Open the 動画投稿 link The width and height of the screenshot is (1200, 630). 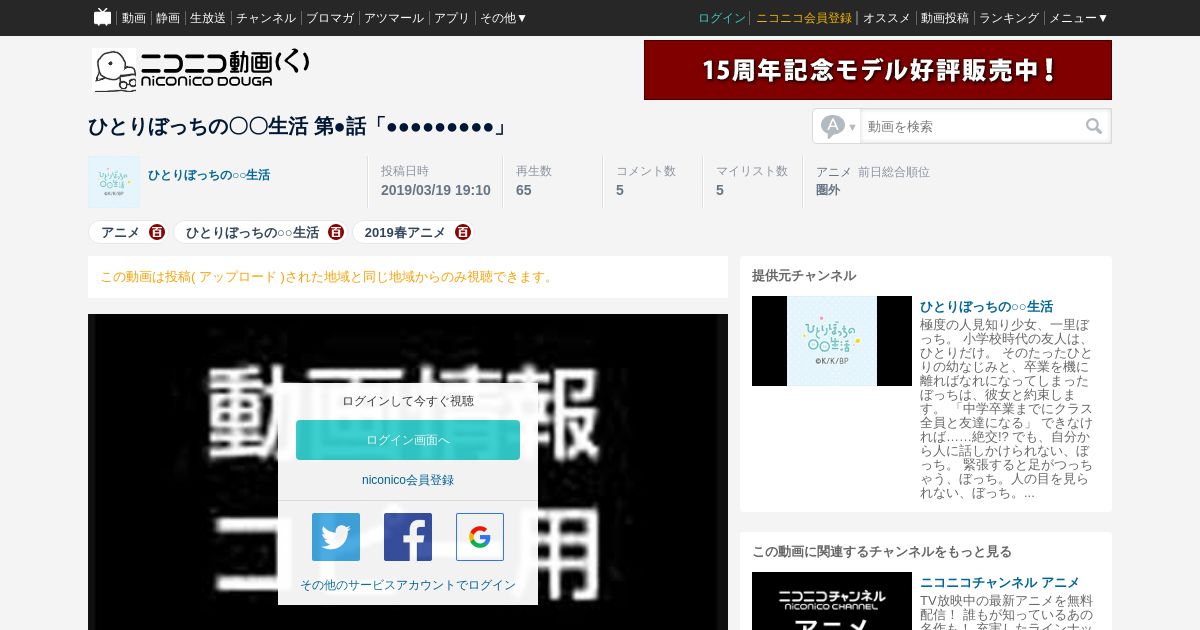click(945, 18)
